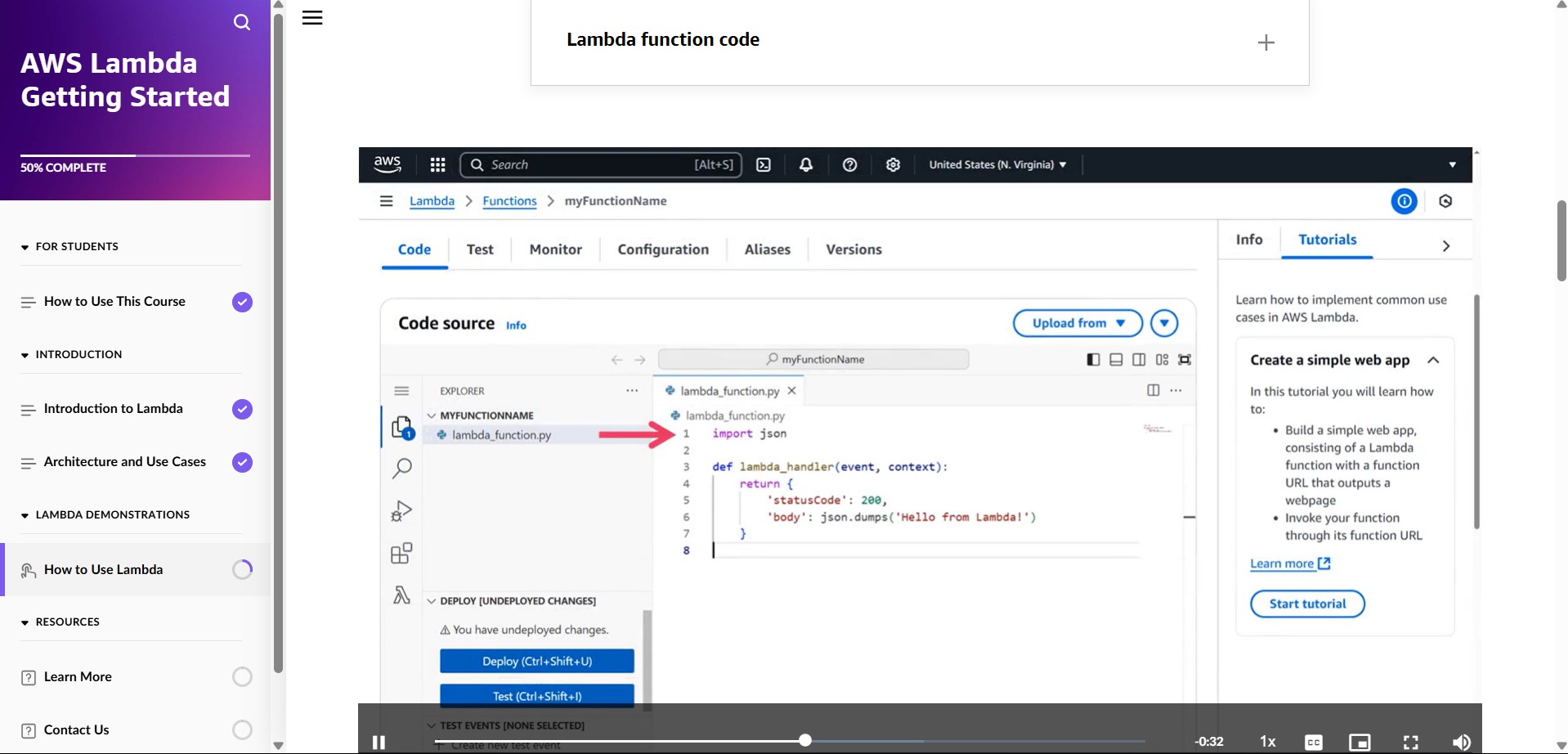The image size is (1568, 754).
Task: Open Introduction to Lambda lesson
Action: pos(114,409)
